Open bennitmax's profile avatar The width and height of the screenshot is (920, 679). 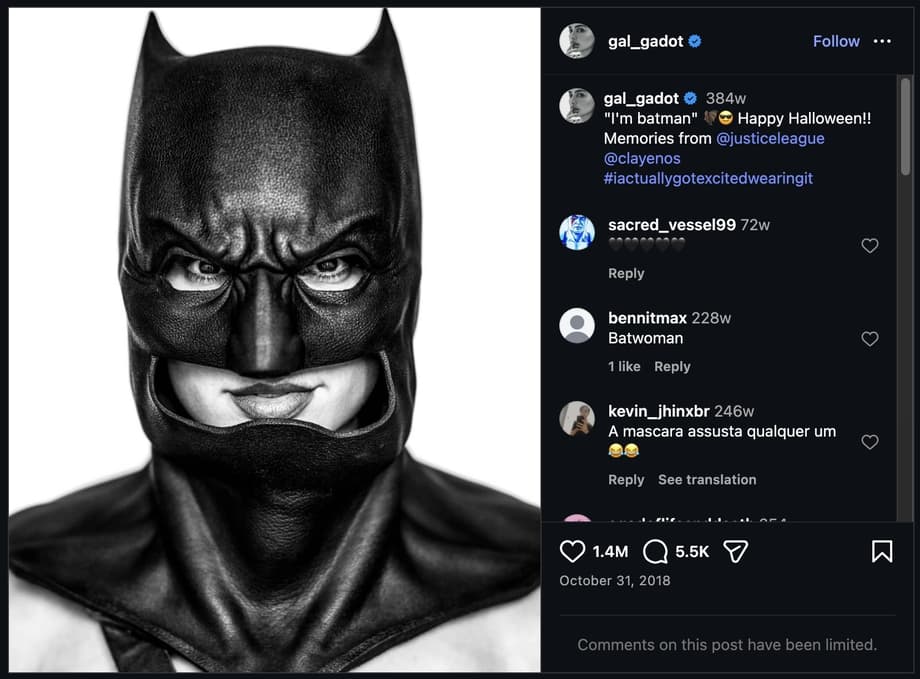tap(577, 325)
